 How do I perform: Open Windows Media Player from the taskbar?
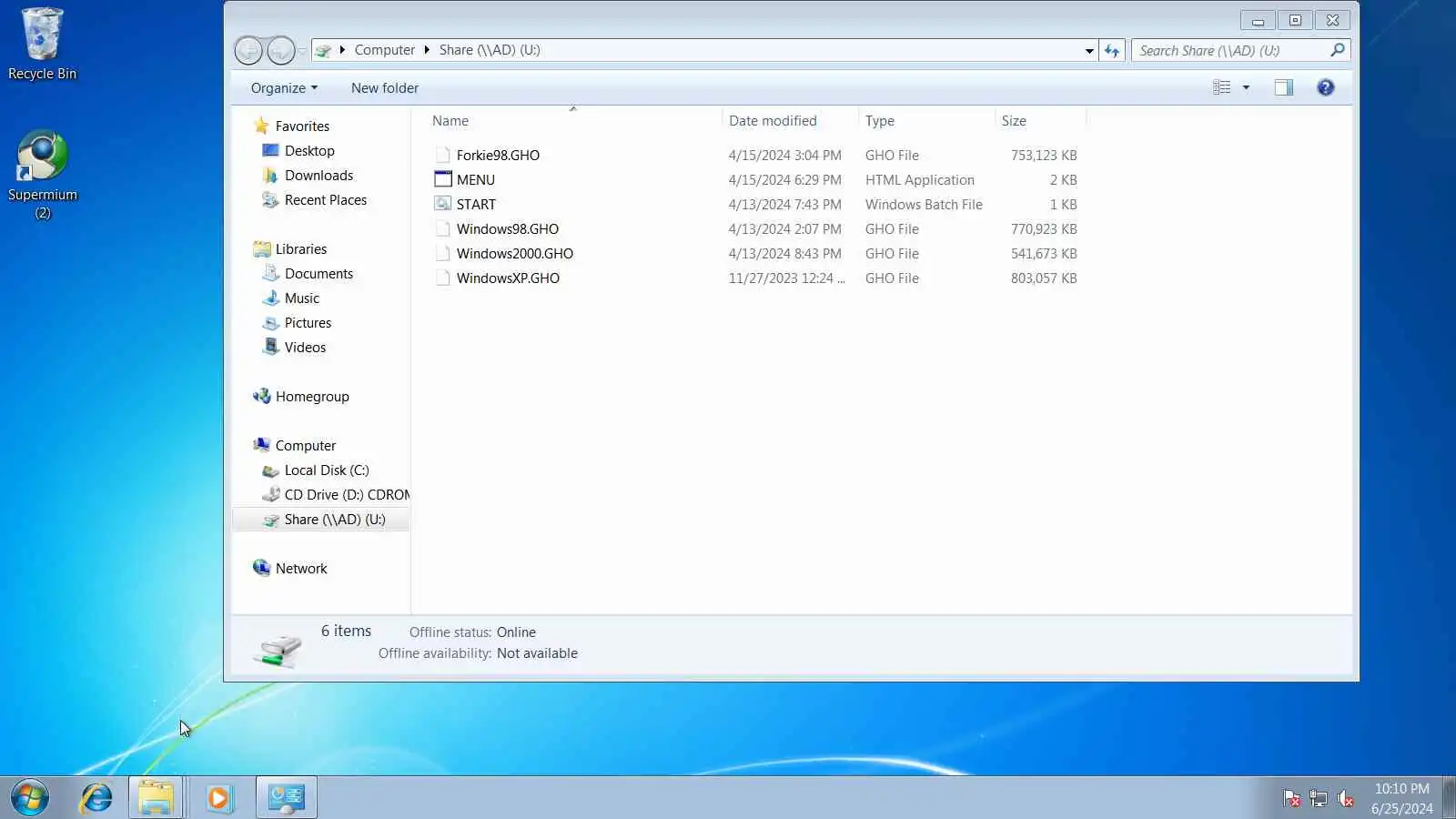[219, 797]
